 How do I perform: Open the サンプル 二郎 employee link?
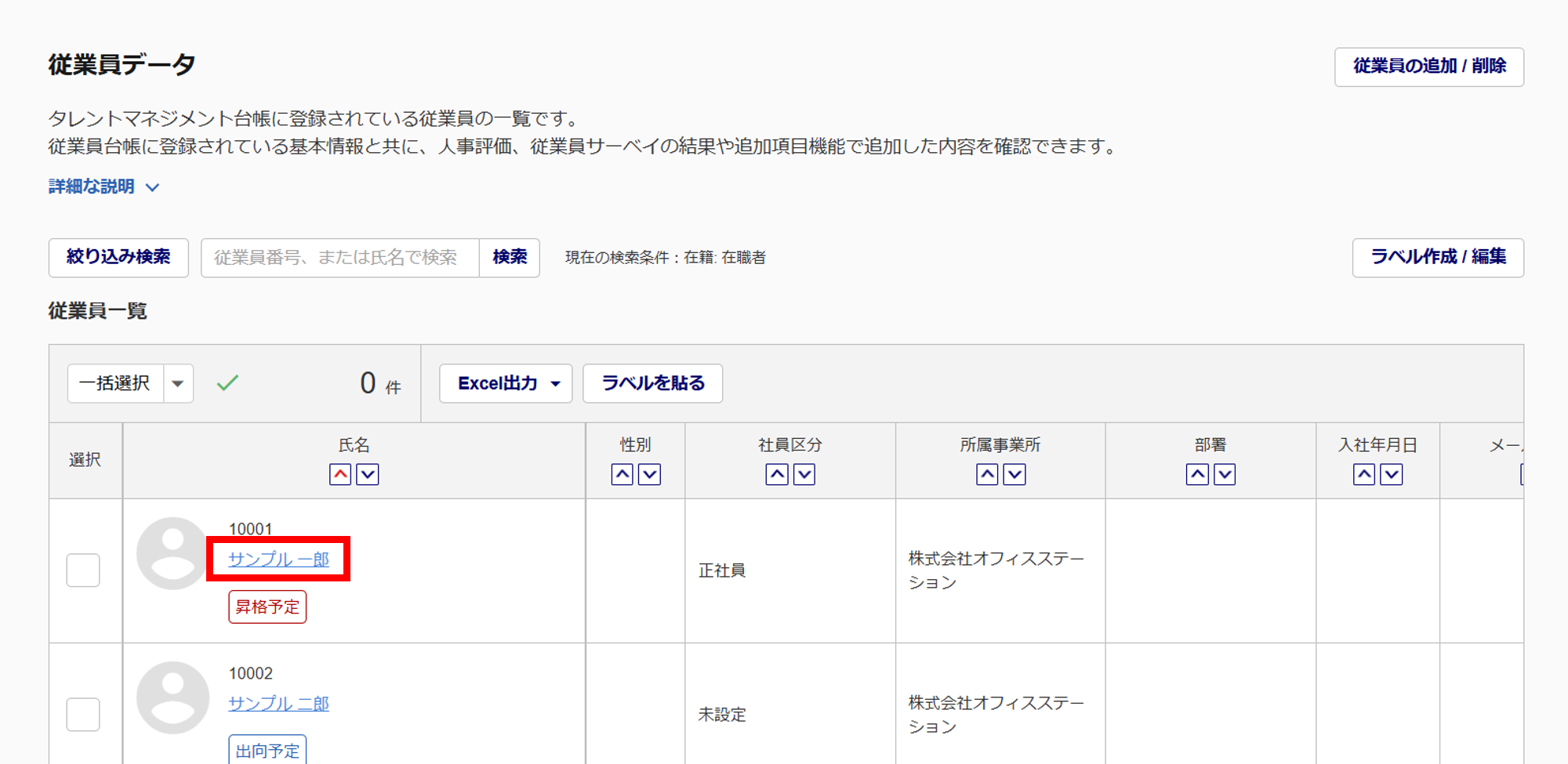[x=278, y=704]
